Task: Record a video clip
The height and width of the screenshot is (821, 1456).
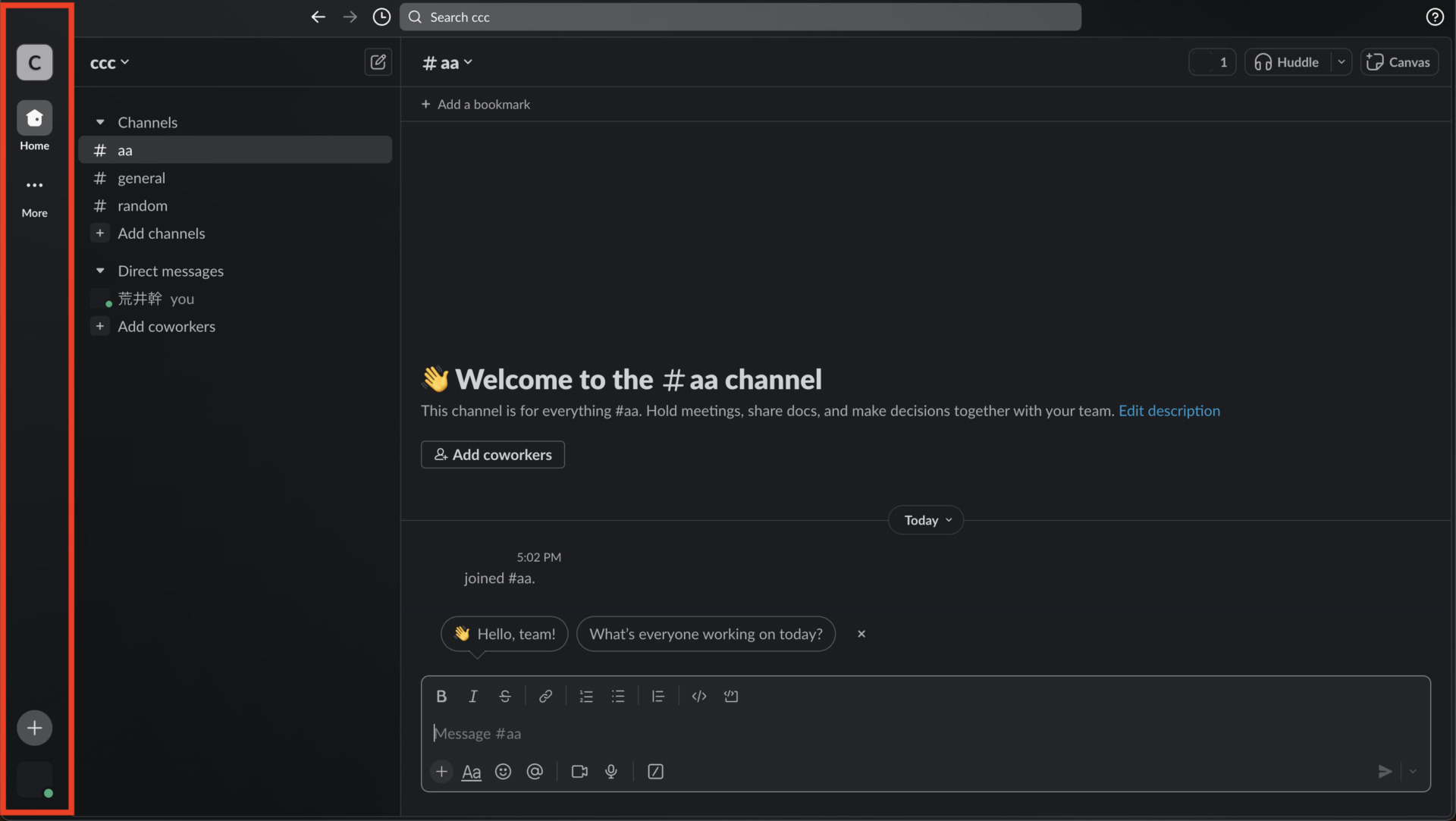Action: coord(579,772)
